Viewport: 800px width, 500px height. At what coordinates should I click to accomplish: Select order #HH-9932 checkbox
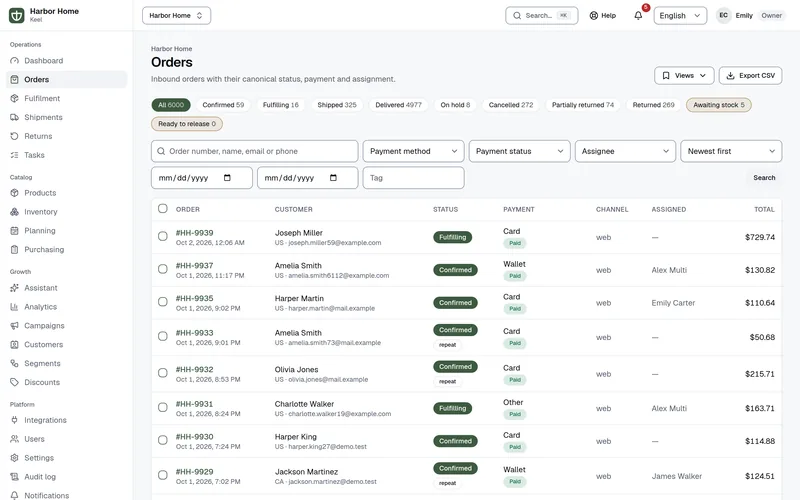[x=163, y=373]
